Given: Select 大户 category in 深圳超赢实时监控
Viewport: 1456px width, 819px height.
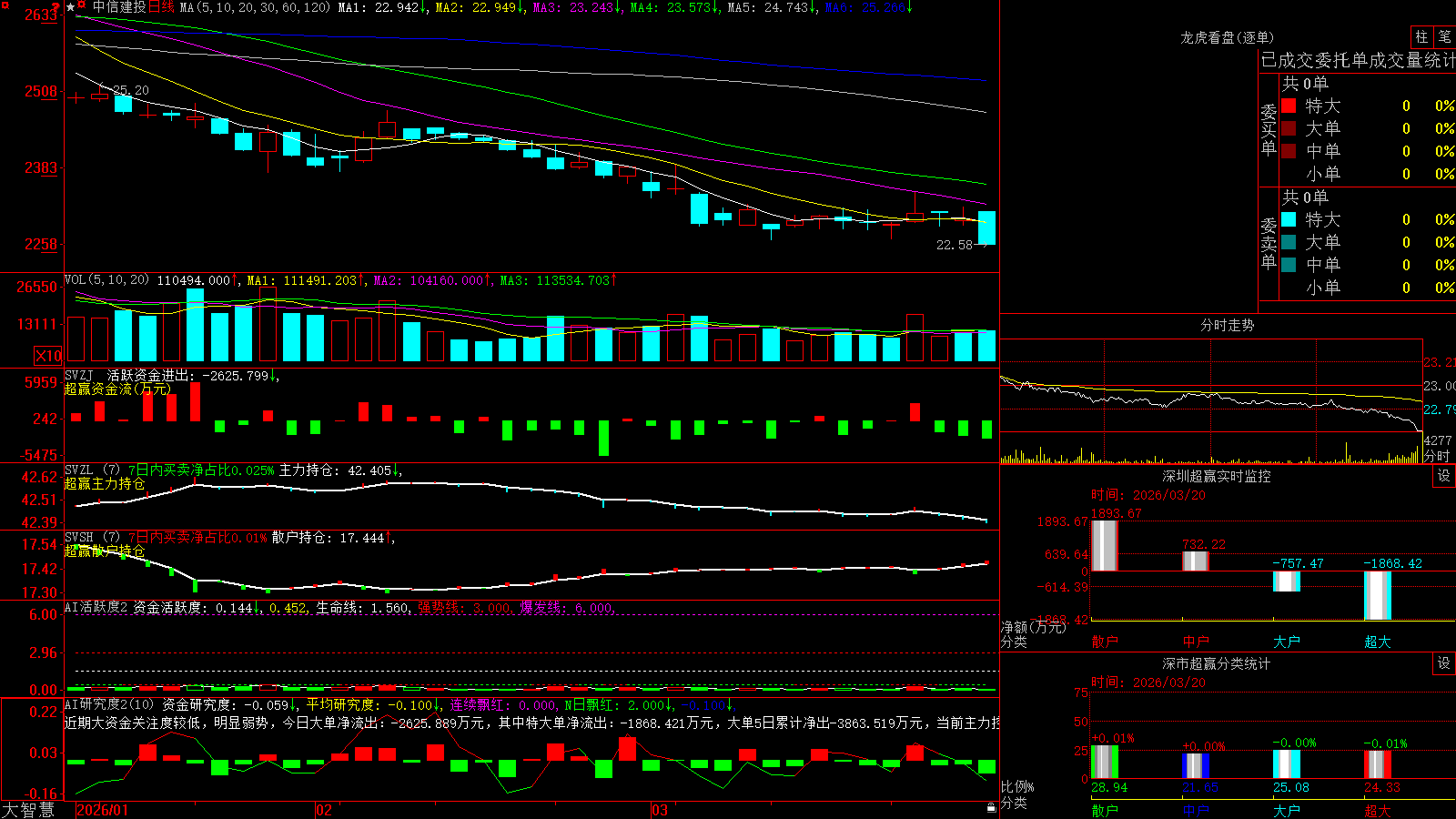Looking at the screenshot, I should [x=1287, y=642].
